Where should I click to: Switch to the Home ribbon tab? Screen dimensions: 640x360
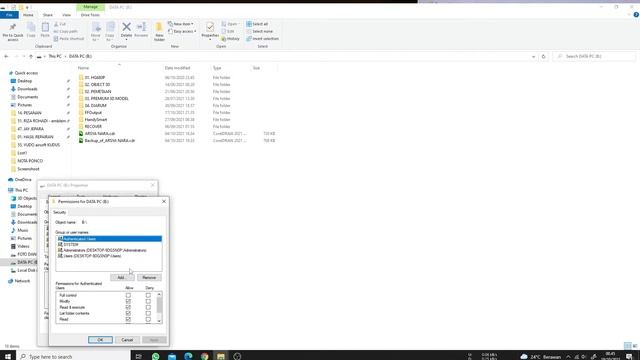pos(28,15)
